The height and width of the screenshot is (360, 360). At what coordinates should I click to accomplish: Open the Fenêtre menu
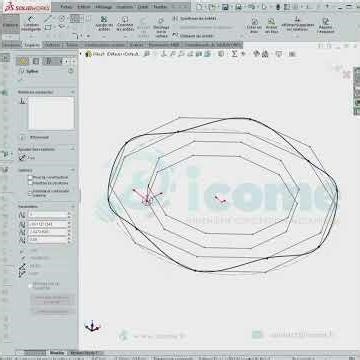click(160, 7)
